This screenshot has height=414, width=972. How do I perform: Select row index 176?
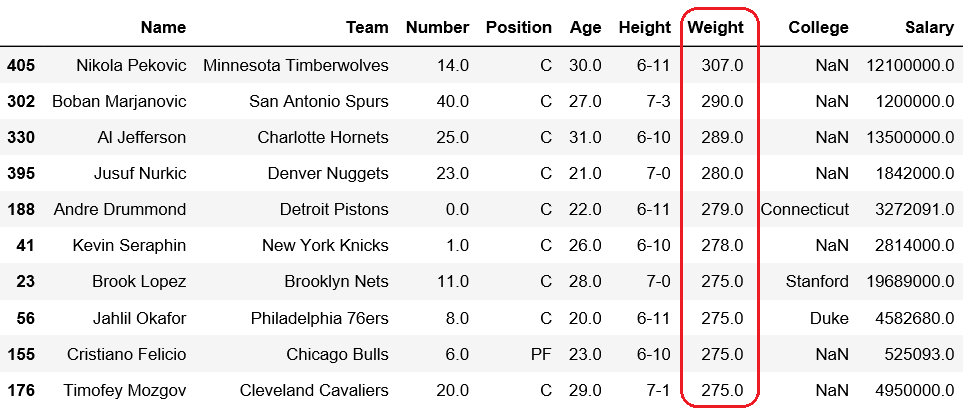[x=21, y=390]
